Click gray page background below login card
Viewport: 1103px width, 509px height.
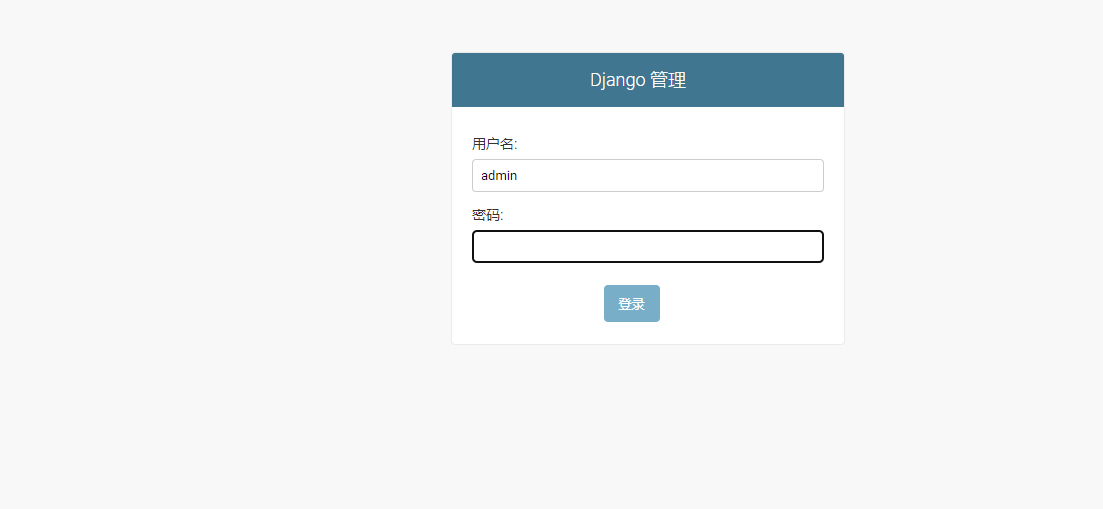648,427
